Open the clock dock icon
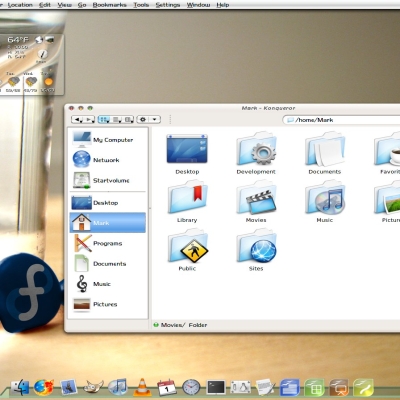Screen dimensions: 400x400 tap(191, 388)
